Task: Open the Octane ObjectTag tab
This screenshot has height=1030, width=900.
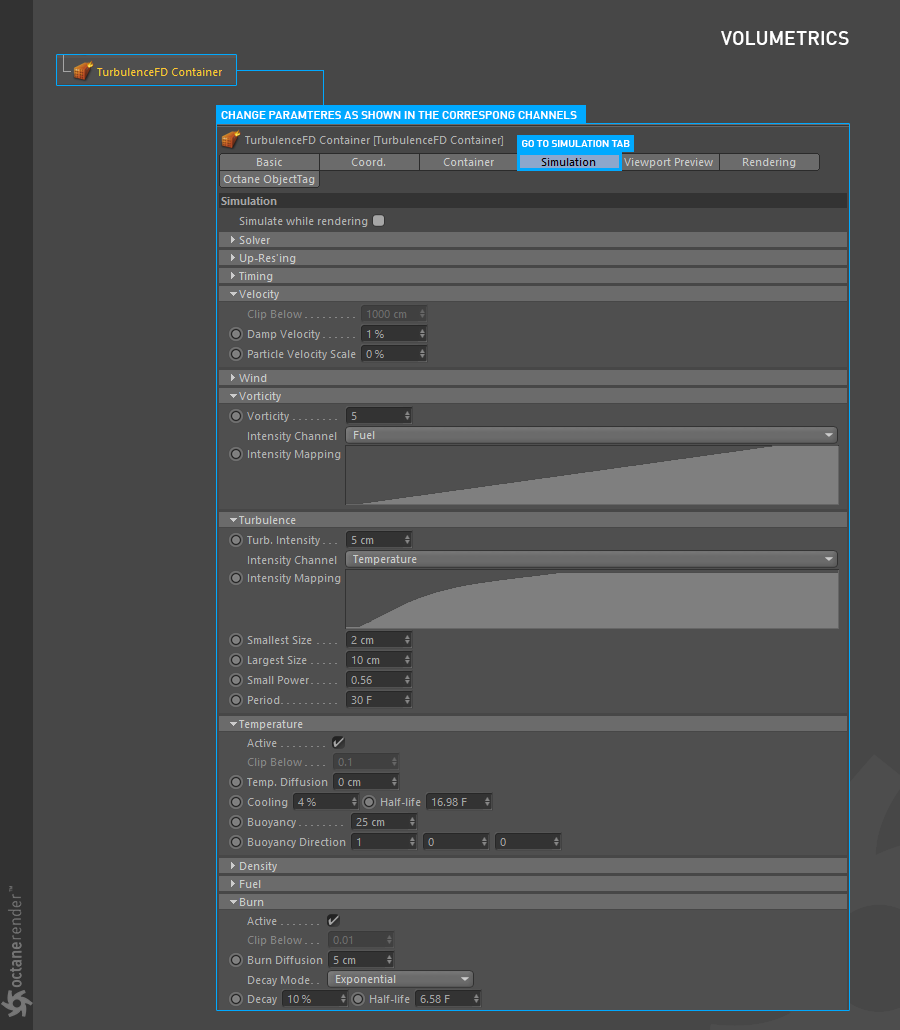Action: pyautogui.click(x=269, y=179)
